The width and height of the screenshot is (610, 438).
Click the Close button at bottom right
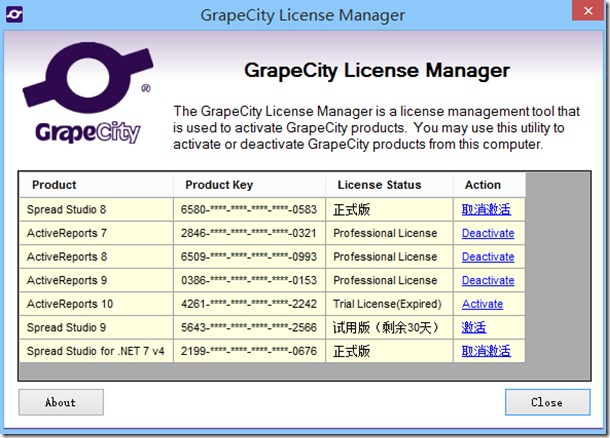pos(547,402)
